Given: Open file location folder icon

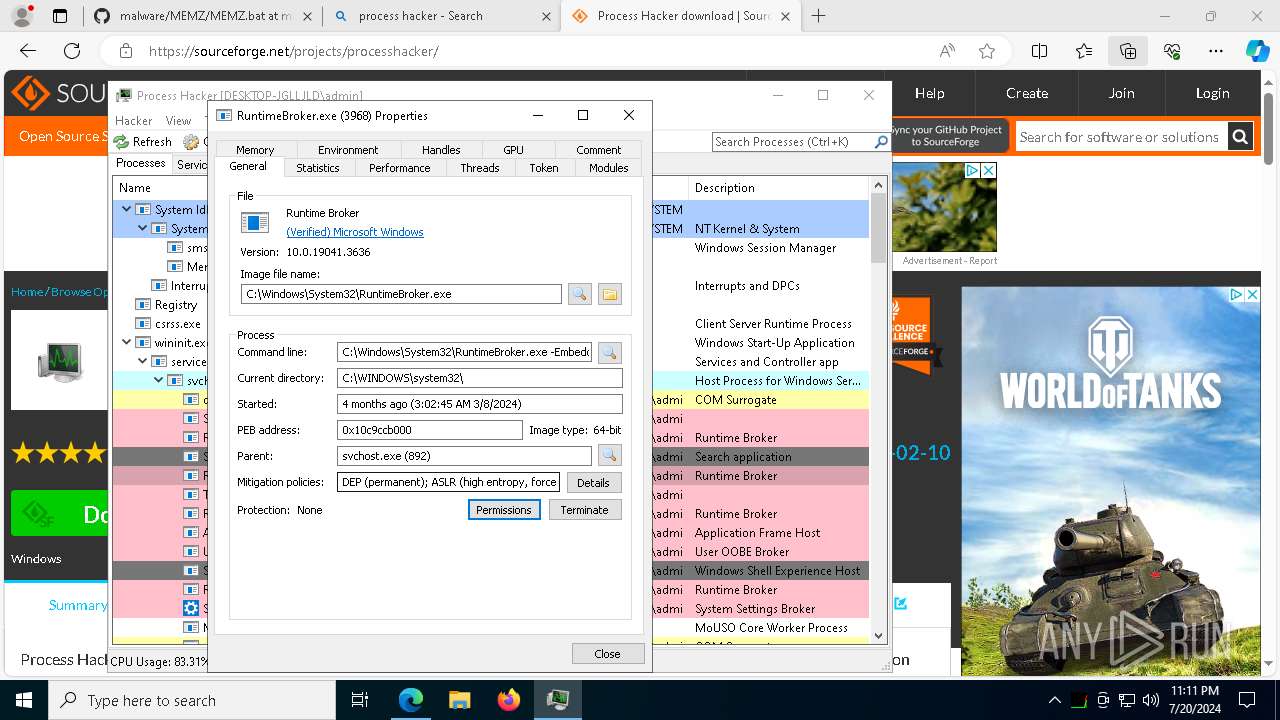Looking at the screenshot, I should (x=610, y=294).
